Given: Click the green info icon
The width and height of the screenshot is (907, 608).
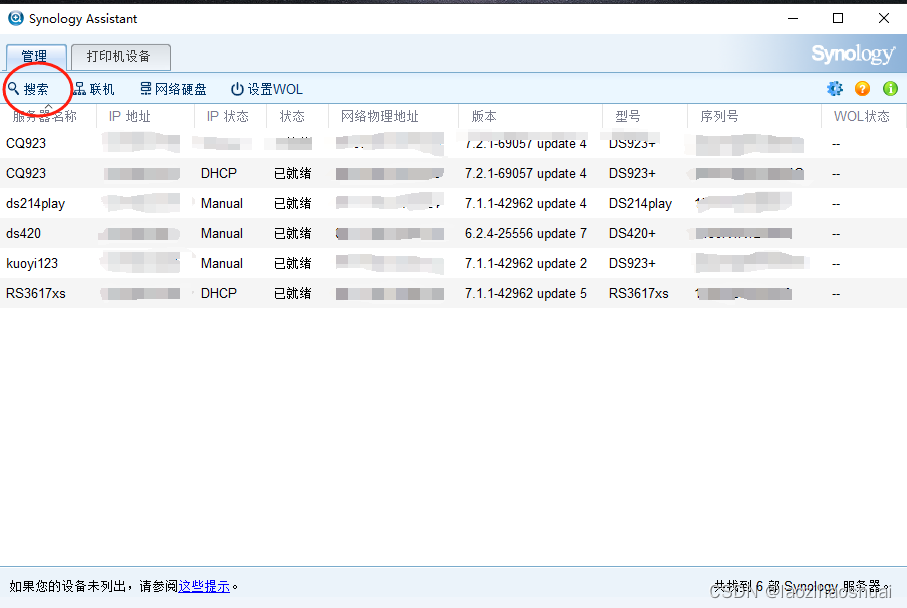Looking at the screenshot, I should (x=890, y=89).
